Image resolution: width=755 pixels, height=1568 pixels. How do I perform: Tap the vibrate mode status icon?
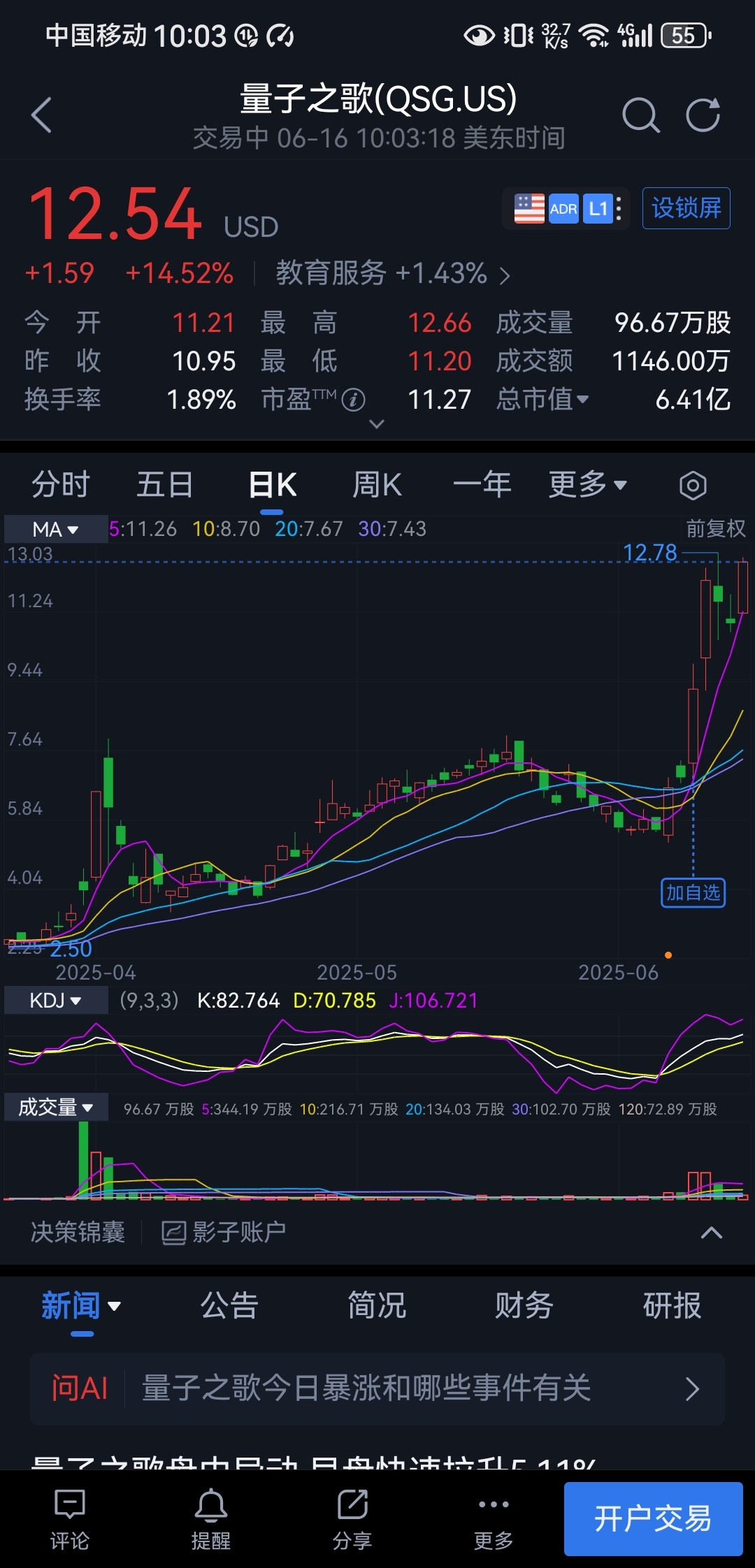(518, 35)
